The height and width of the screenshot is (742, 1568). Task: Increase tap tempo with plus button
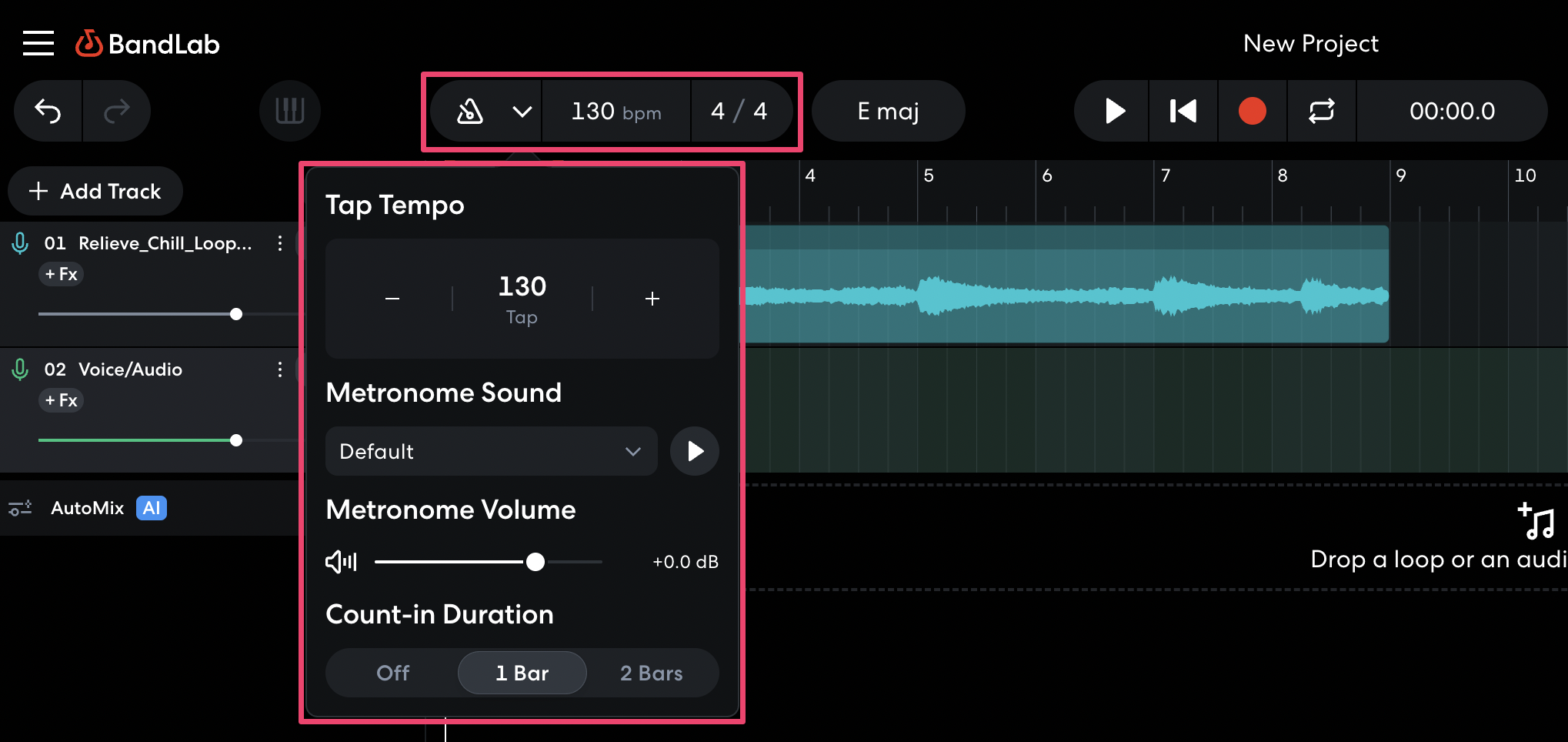tap(652, 299)
